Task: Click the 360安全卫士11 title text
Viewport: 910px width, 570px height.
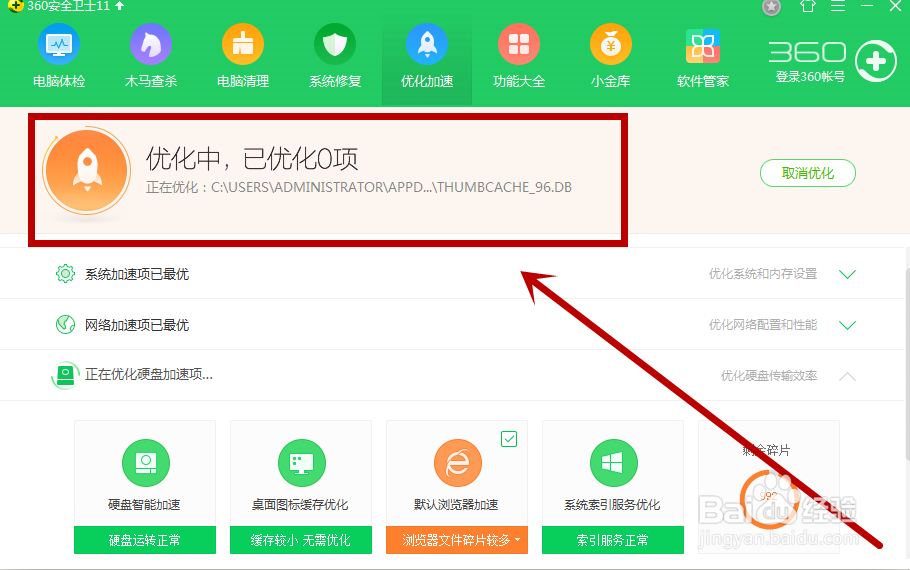Action: 68,6
